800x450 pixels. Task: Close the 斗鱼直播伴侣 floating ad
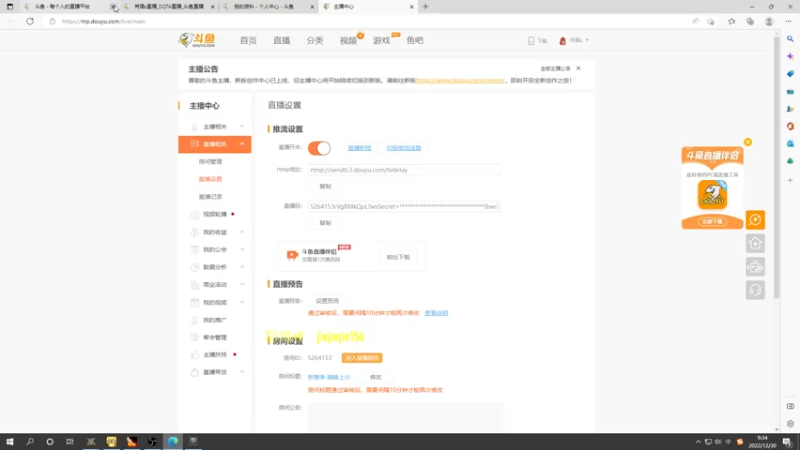pyautogui.click(x=747, y=142)
